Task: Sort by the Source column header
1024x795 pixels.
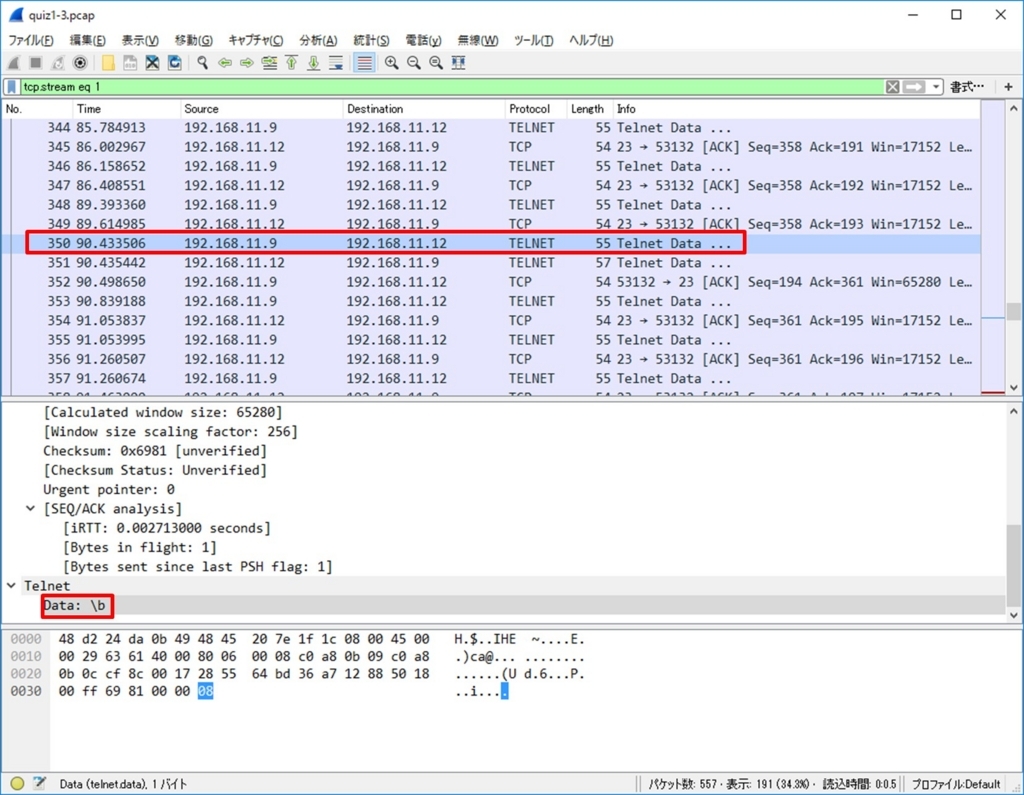Action: [x=261, y=109]
